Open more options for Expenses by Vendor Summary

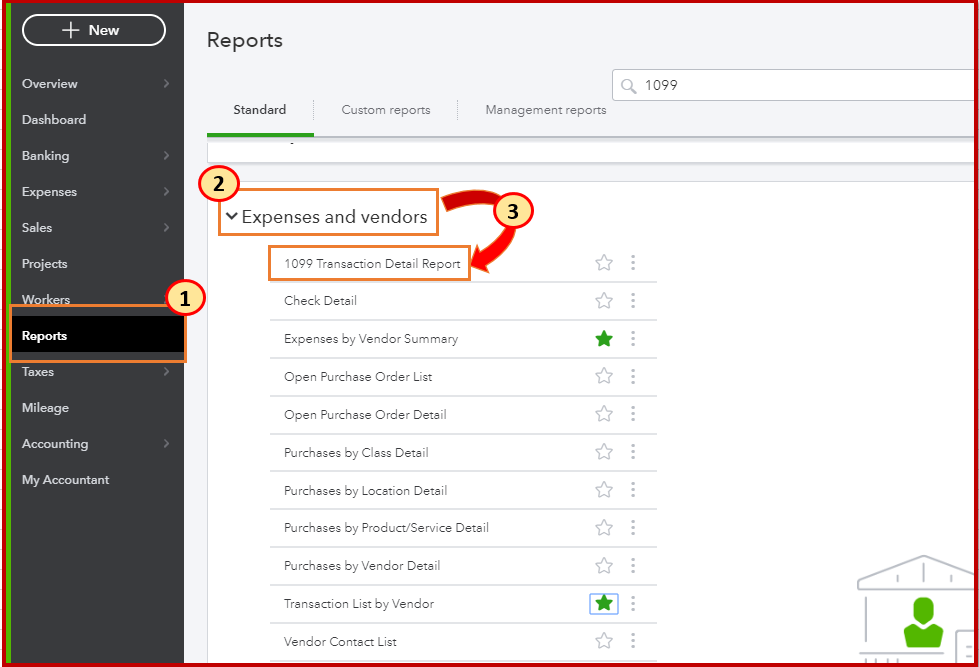pyautogui.click(x=633, y=339)
